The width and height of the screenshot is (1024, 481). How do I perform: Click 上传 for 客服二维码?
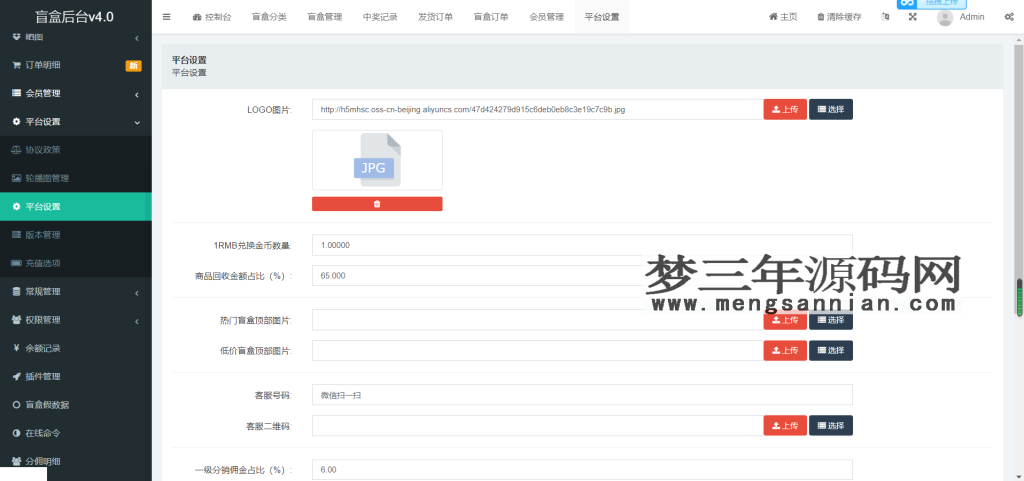(x=785, y=426)
